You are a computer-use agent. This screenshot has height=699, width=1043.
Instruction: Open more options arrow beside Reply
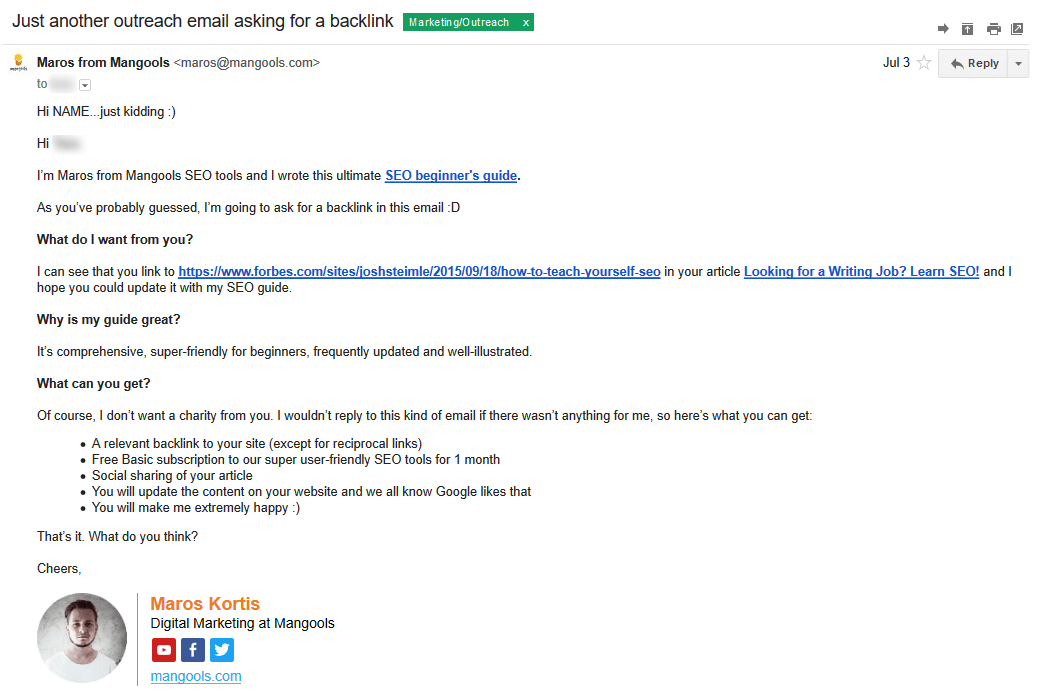point(1018,64)
